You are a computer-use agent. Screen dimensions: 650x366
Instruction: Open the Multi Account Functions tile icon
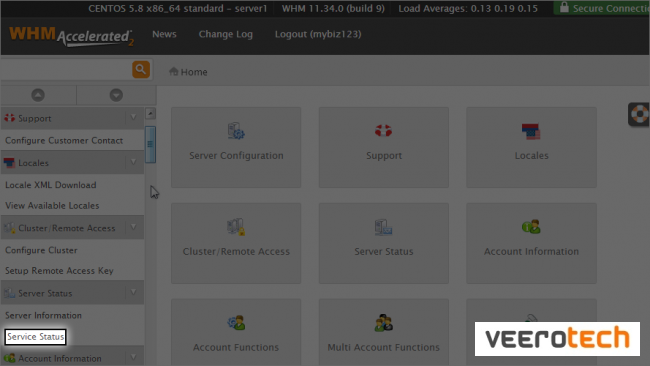[x=383, y=322]
